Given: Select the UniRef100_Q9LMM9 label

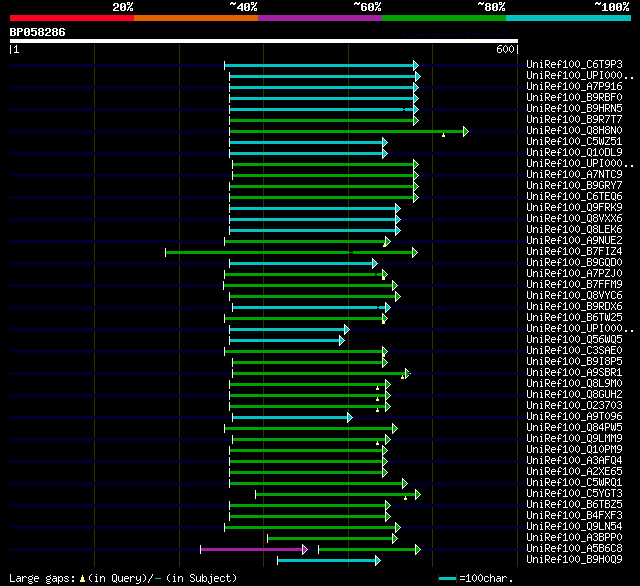Looking at the screenshot, I should pos(574,439).
